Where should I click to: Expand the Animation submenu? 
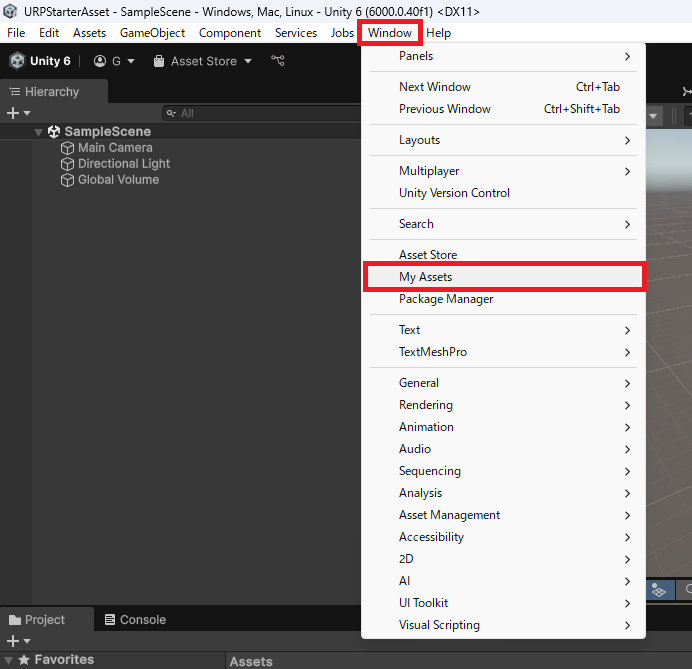(x=503, y=427)
